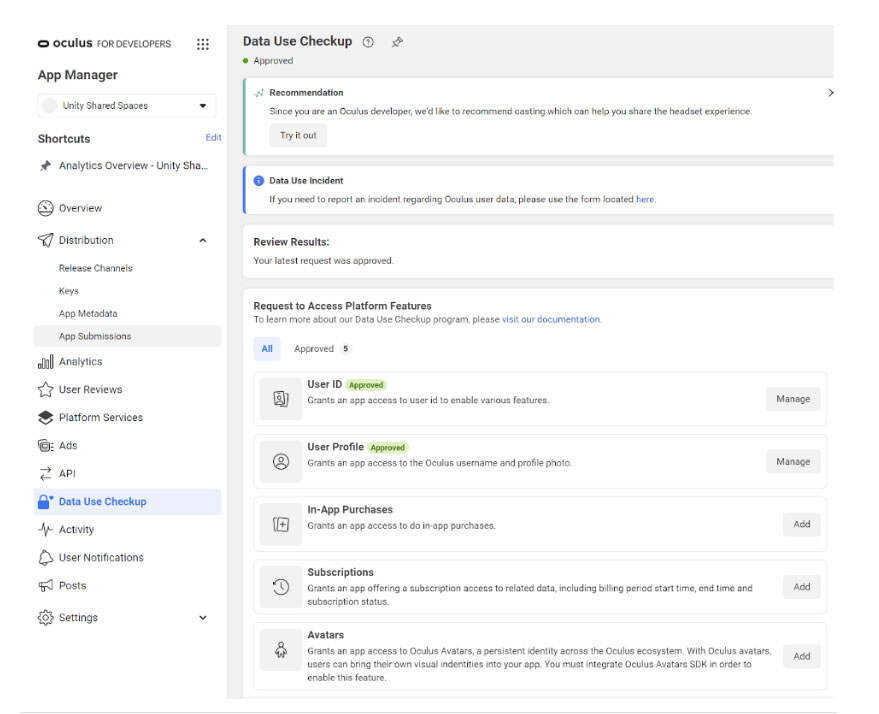Open Analytics from the sidebar
The image size is (879, 714).
click(x=80, y=362)
